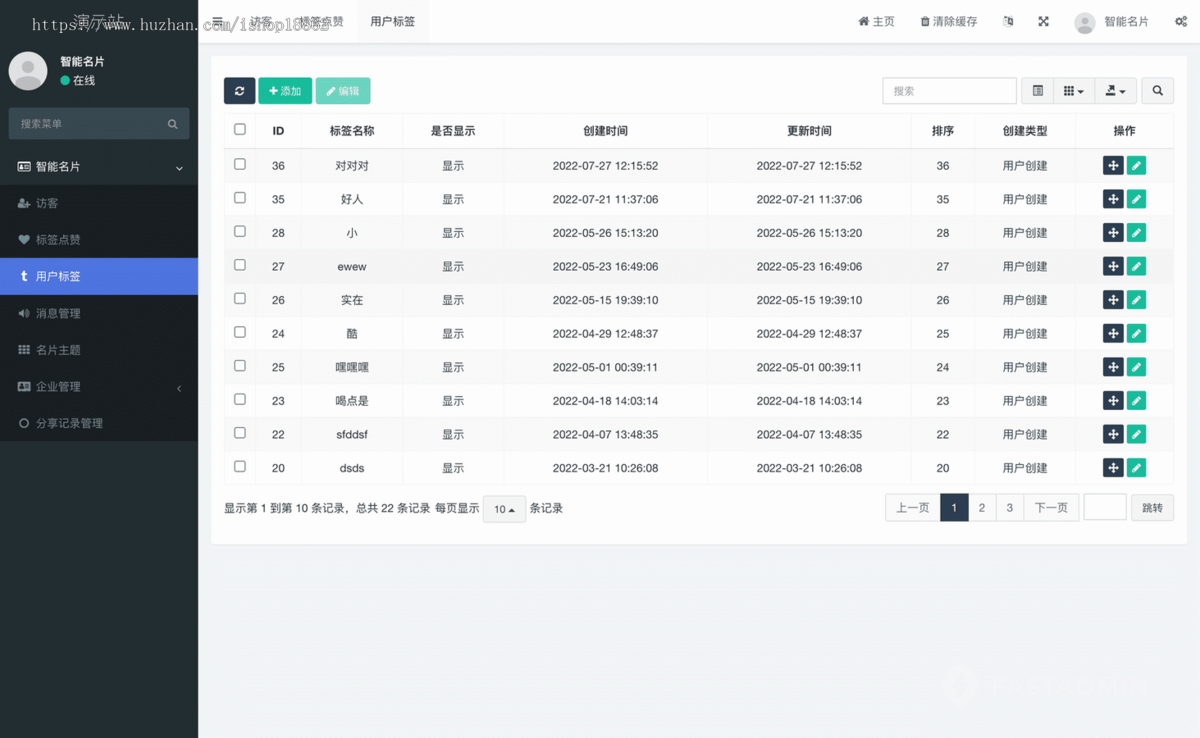Open the columns visibility dropdown
This screenshot has width=1200, height=738.
click(x=1073, y=90)
